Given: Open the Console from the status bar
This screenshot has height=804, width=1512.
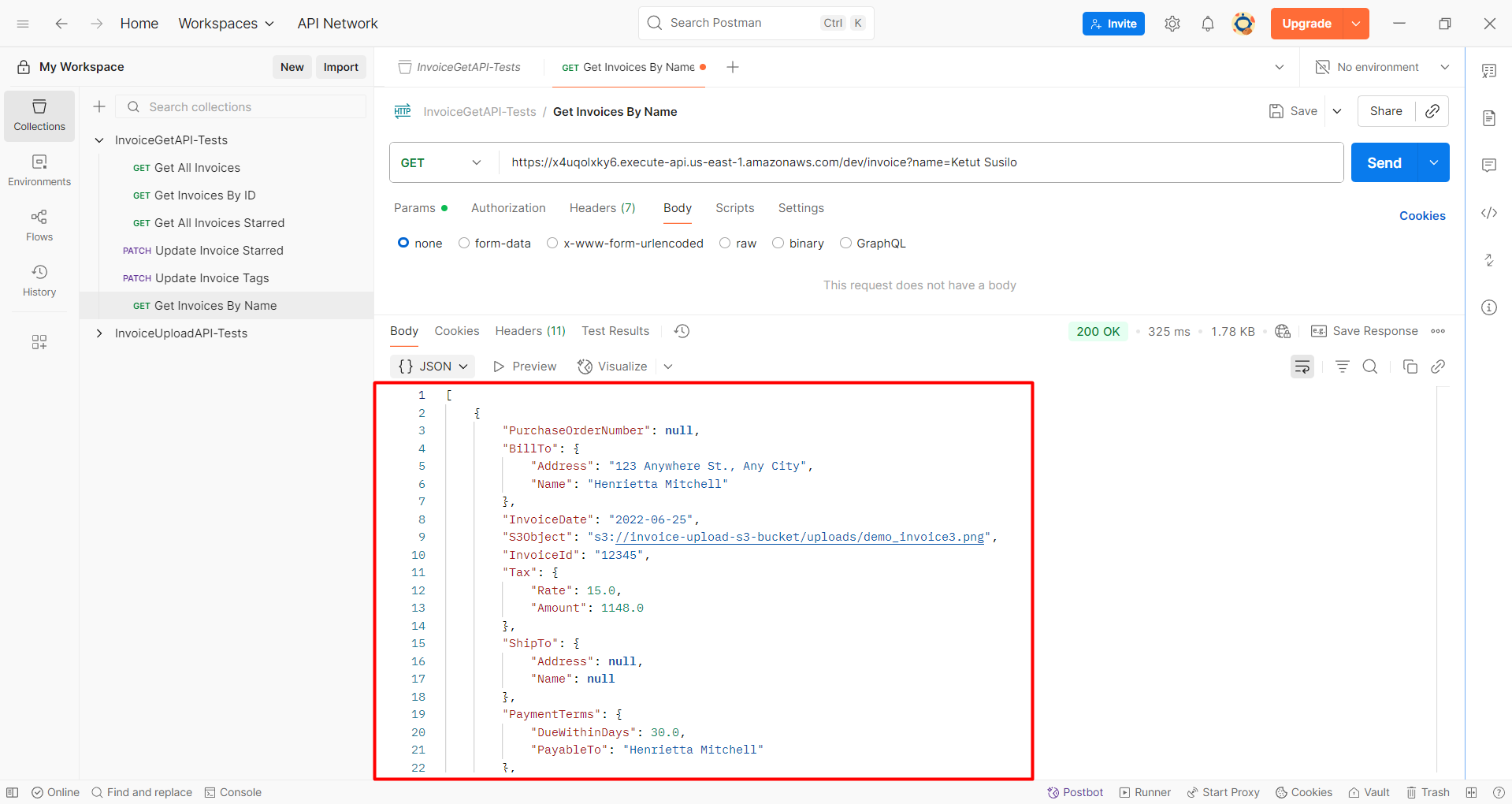Looking at the screenshot, I should [x=232, y=792].
